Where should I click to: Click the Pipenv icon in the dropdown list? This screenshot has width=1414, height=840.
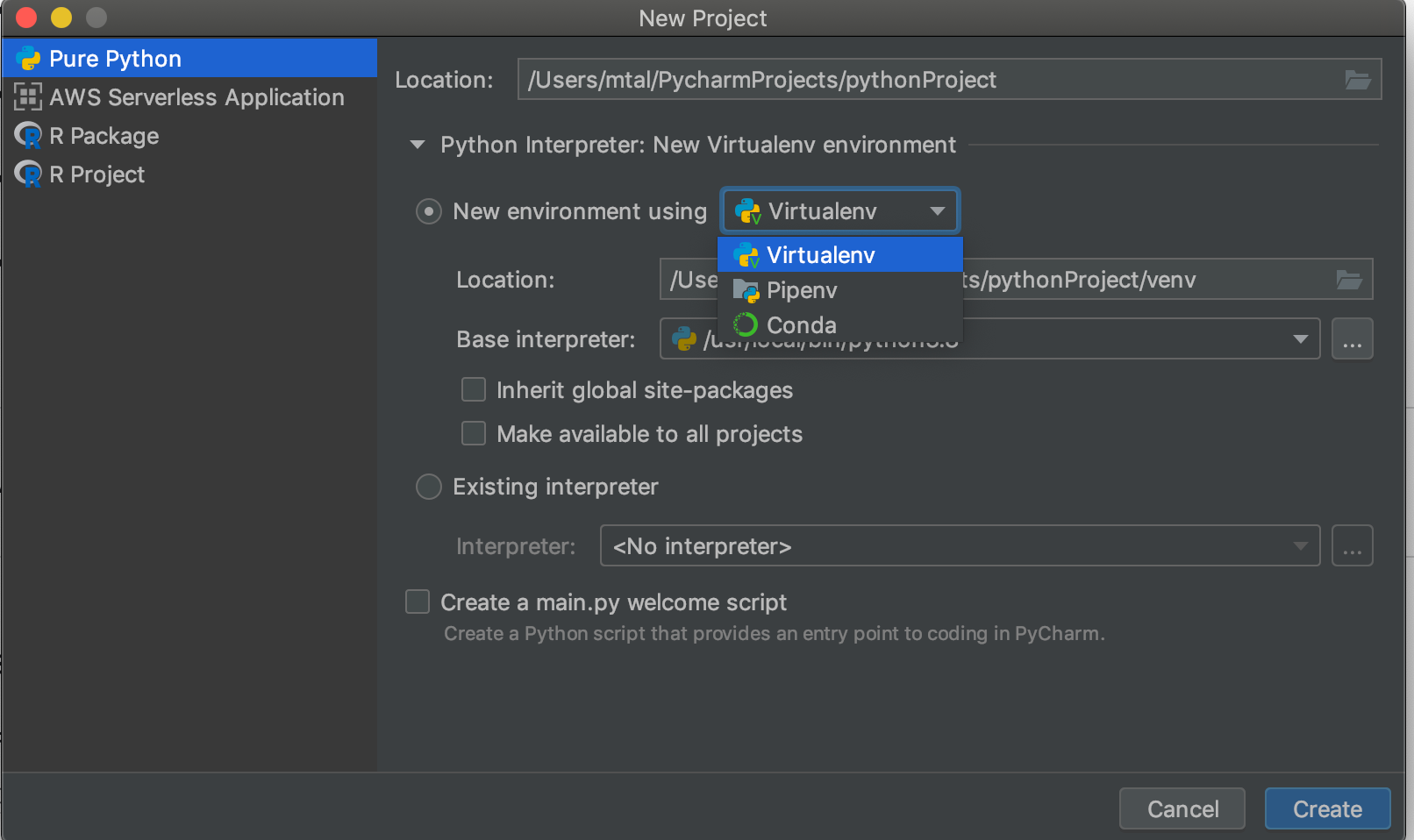(x=745, y=290)
